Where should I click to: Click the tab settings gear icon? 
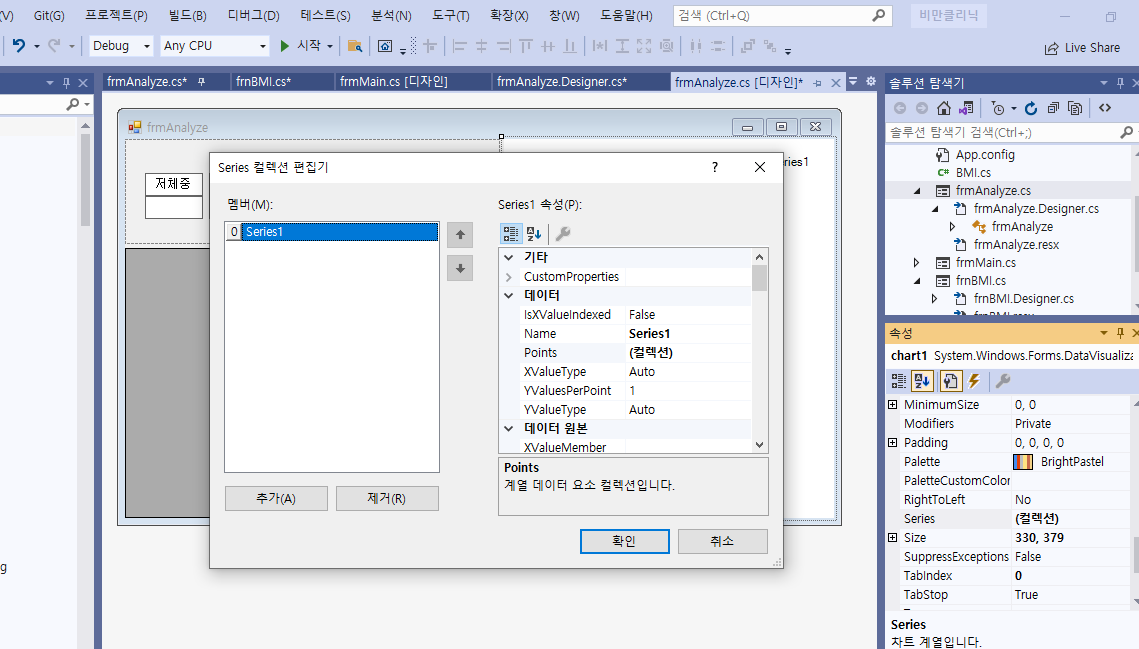tap(871, 81)
